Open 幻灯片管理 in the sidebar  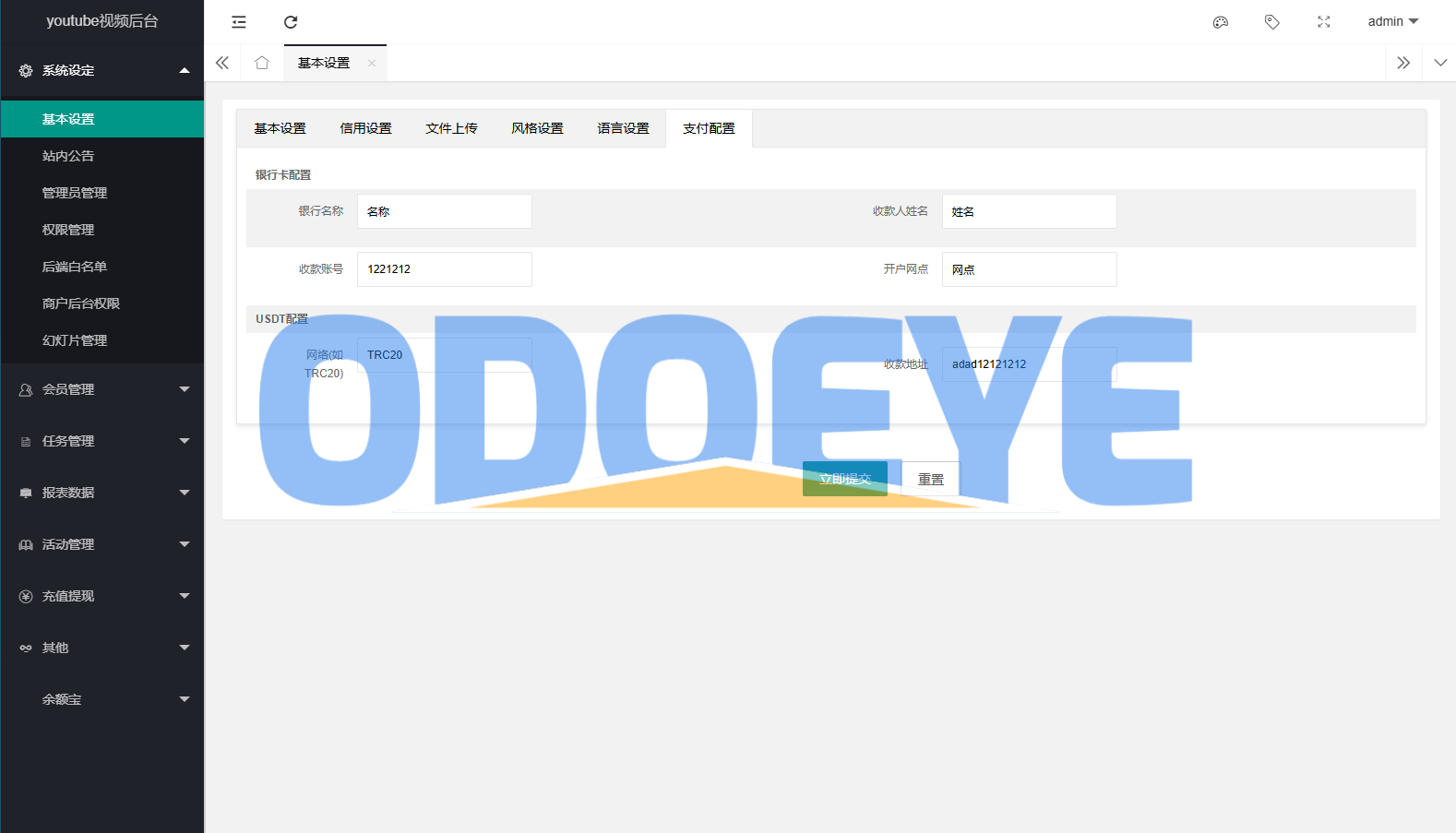click(x=102, y=340)
